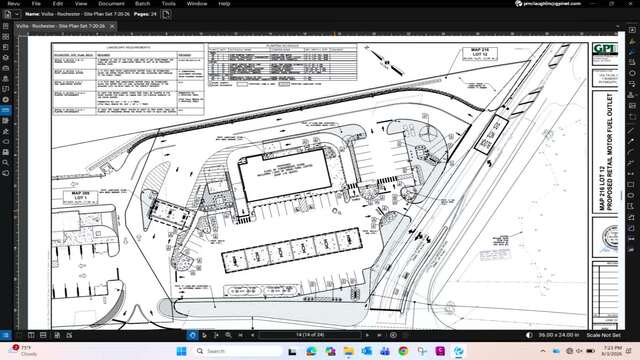Switch to Volta - Rochester Site Plan Set tab
640x360 pixels.
[x=61, y=26]
